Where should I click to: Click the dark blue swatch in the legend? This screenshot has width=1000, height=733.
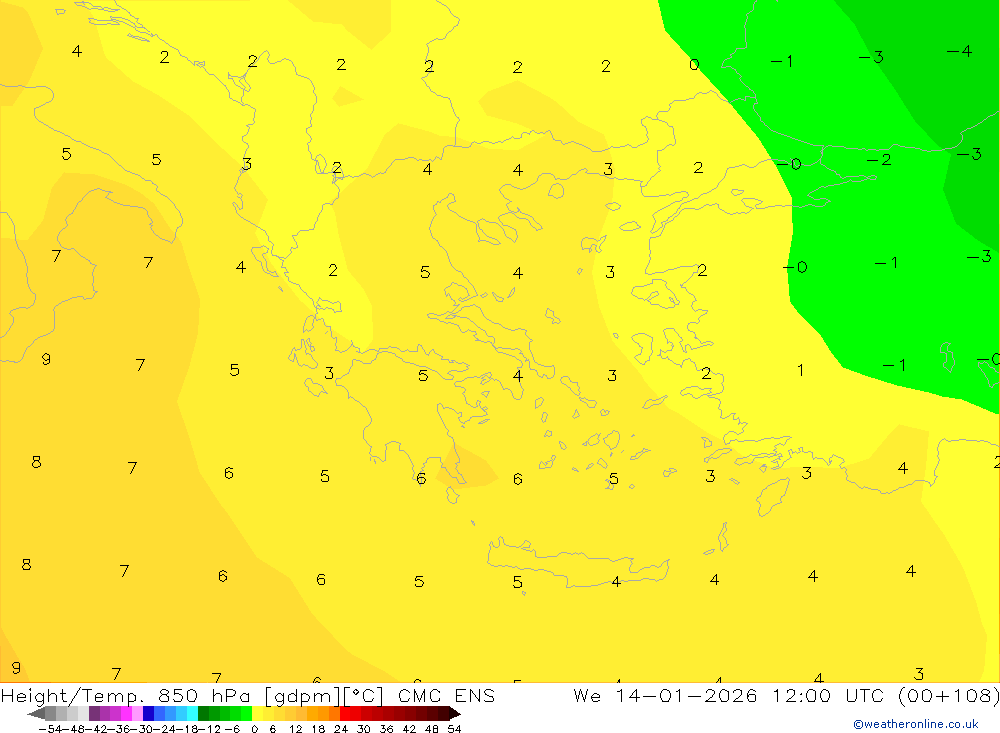[148, 714]
